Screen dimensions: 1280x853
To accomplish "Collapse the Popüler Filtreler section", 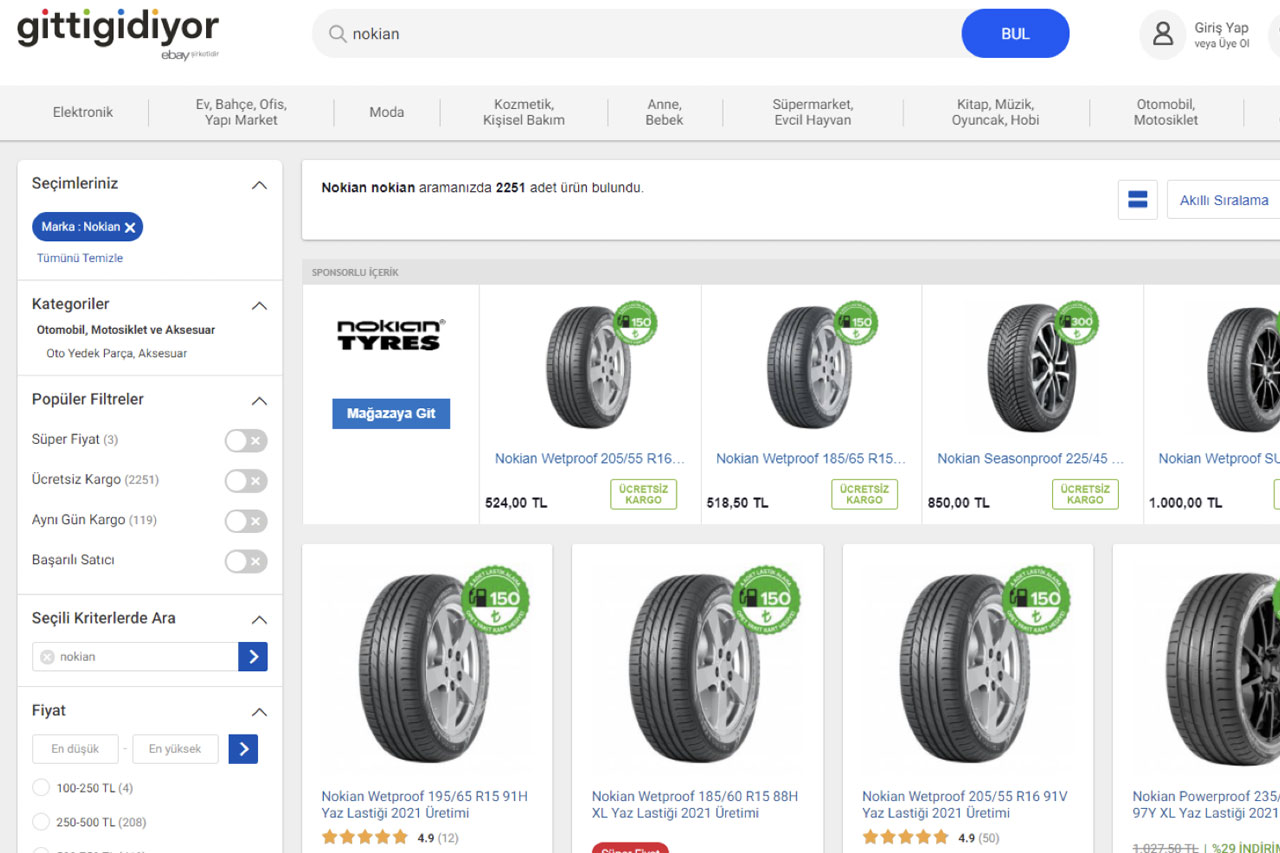I will [259, 401].
